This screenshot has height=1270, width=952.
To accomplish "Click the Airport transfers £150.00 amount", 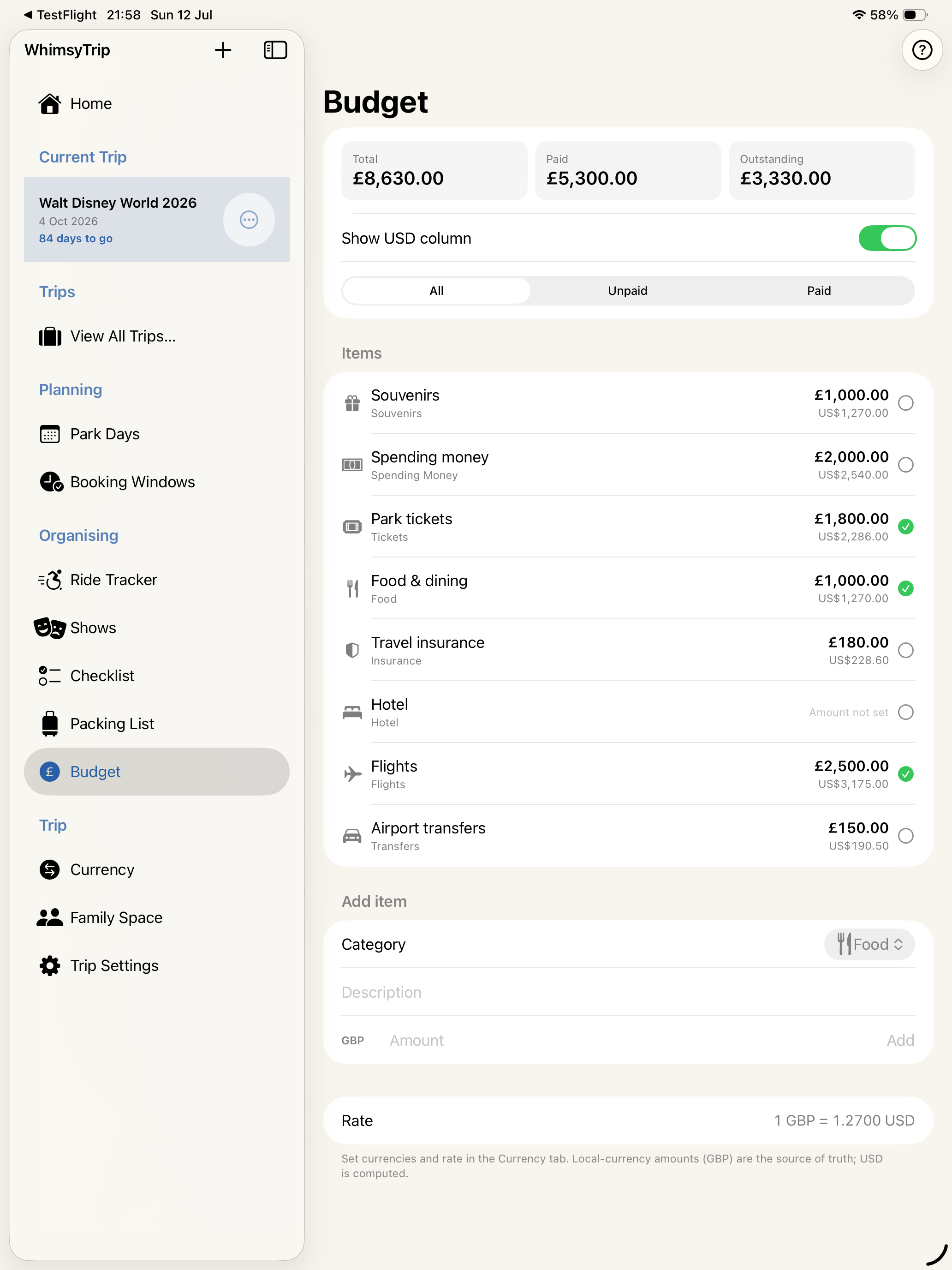I will [858, 828].
